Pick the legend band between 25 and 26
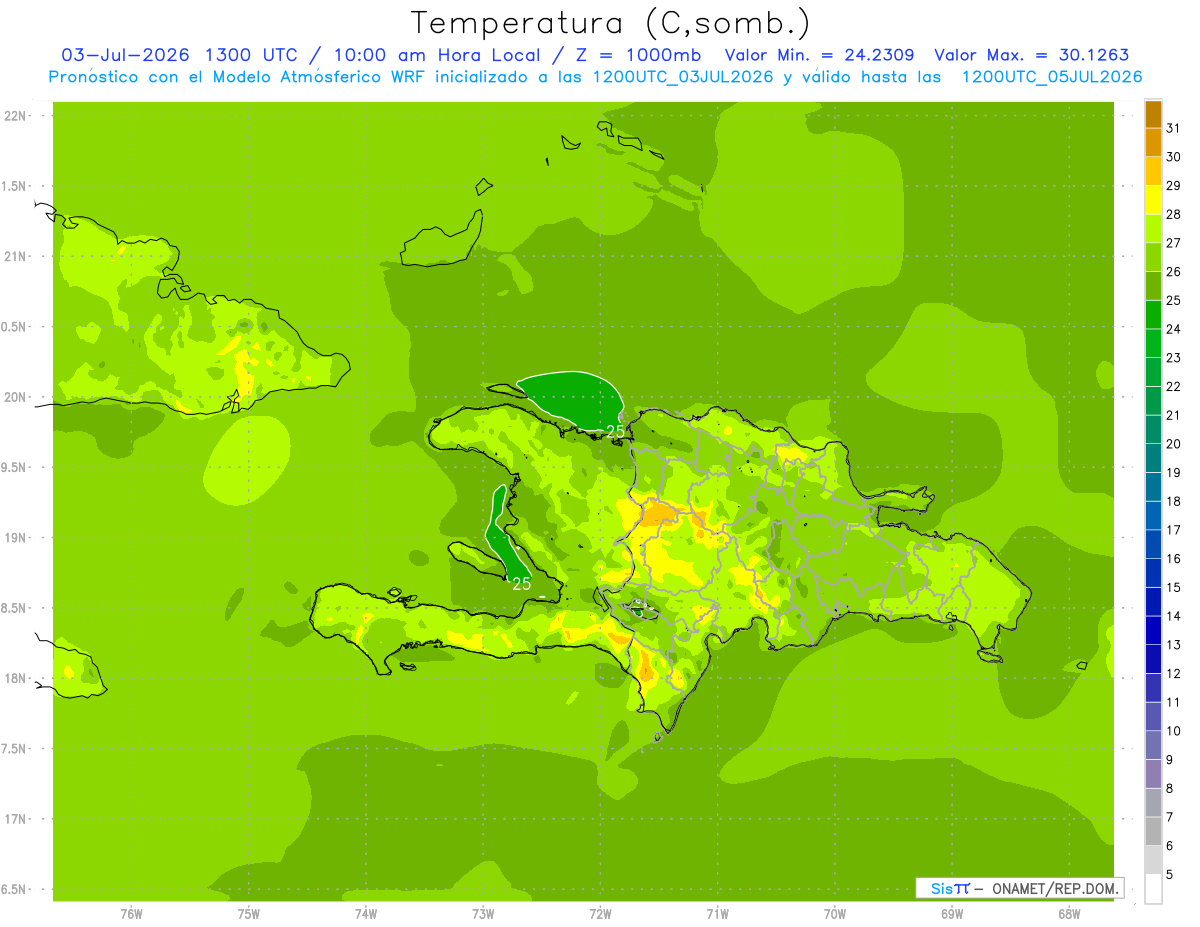The height and width of the screenshot is (927, 1200). (1153, 285)
